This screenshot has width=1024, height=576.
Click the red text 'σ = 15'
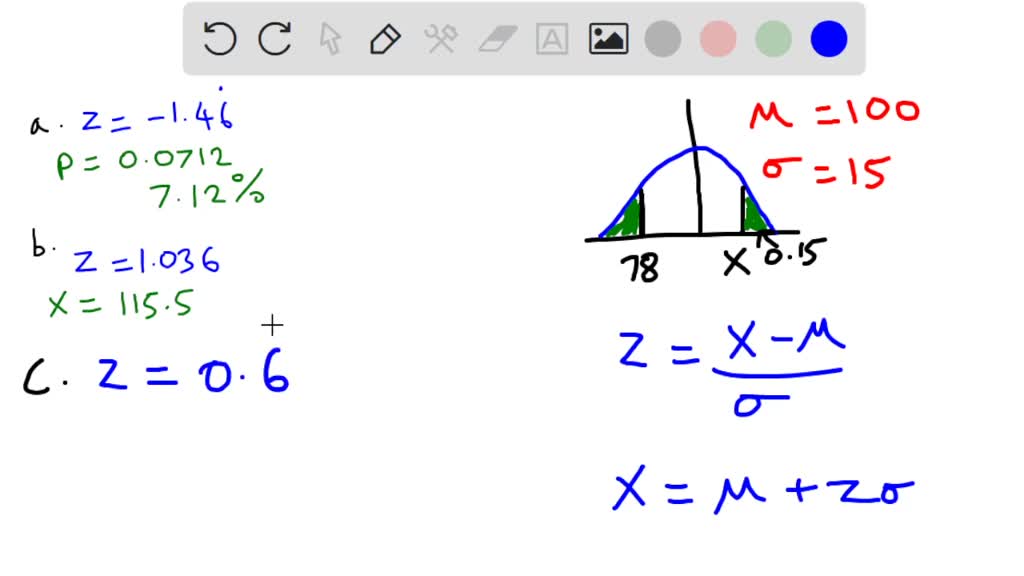click(x=825, y=172)
